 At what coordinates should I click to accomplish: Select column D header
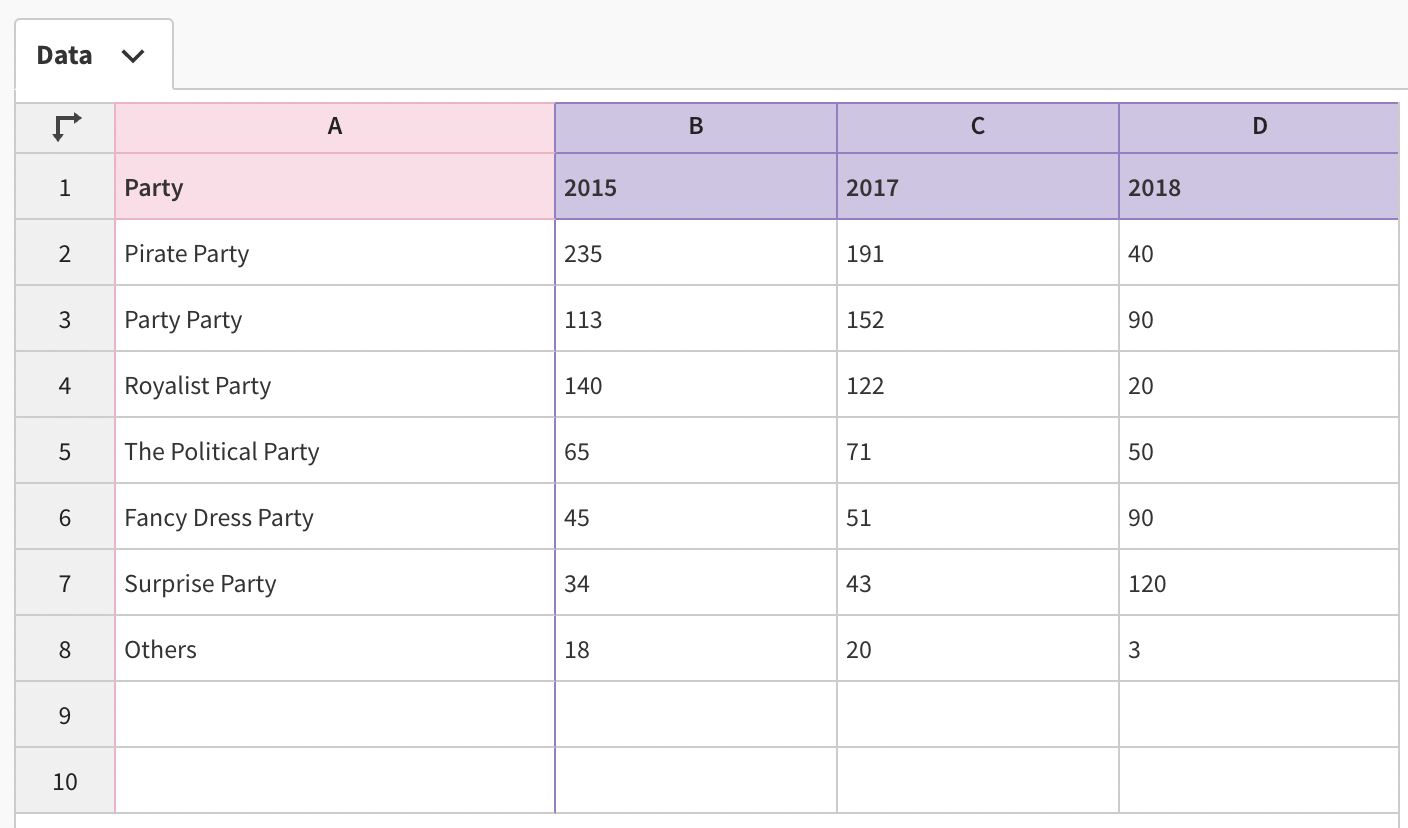tap(1259, 127)
